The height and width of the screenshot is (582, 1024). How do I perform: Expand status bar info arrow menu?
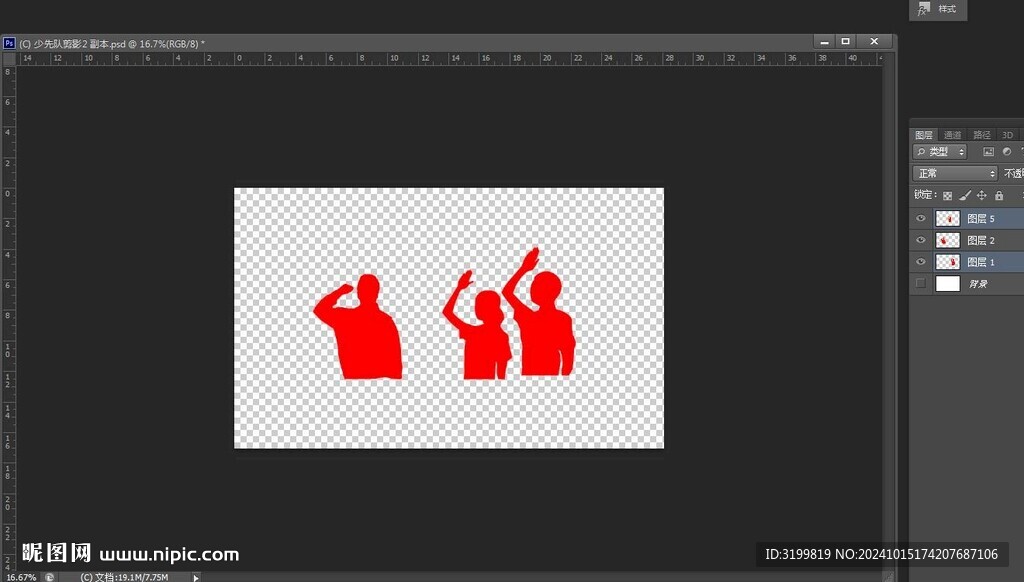point(195,577)
